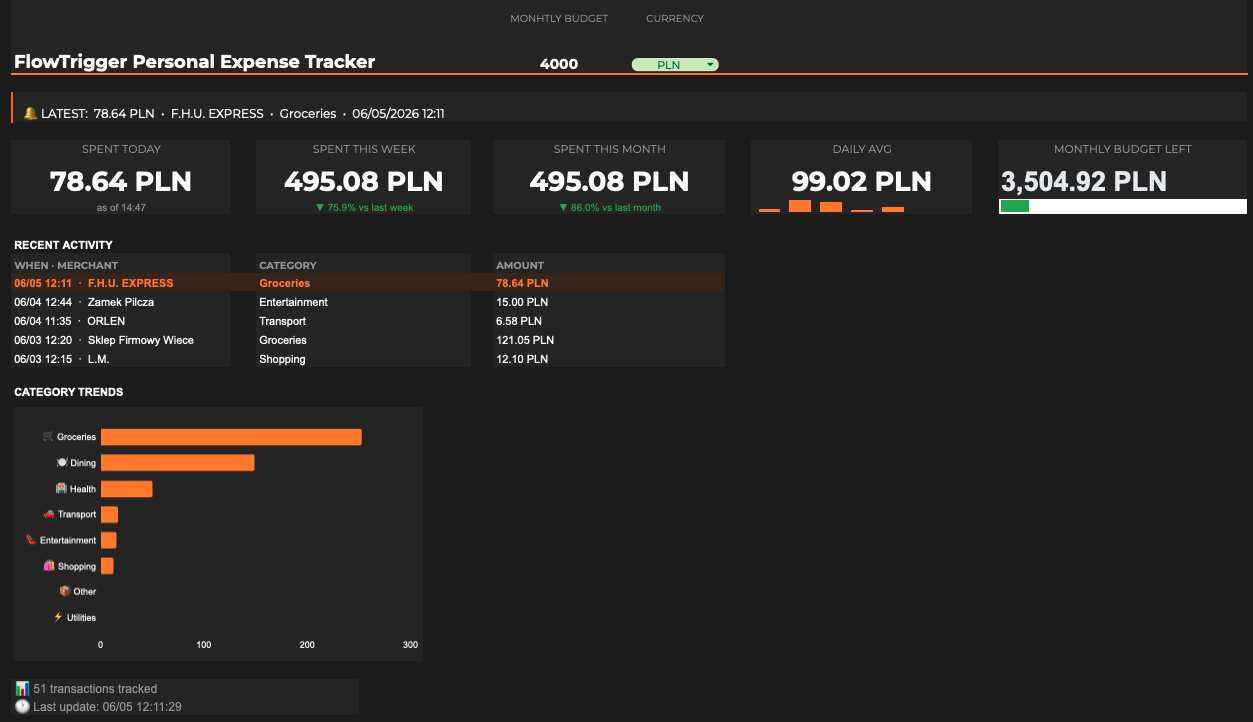Click the Dining plate icon in chart
The height and width of the screenshot is (722, 1253).
point(62,463)
